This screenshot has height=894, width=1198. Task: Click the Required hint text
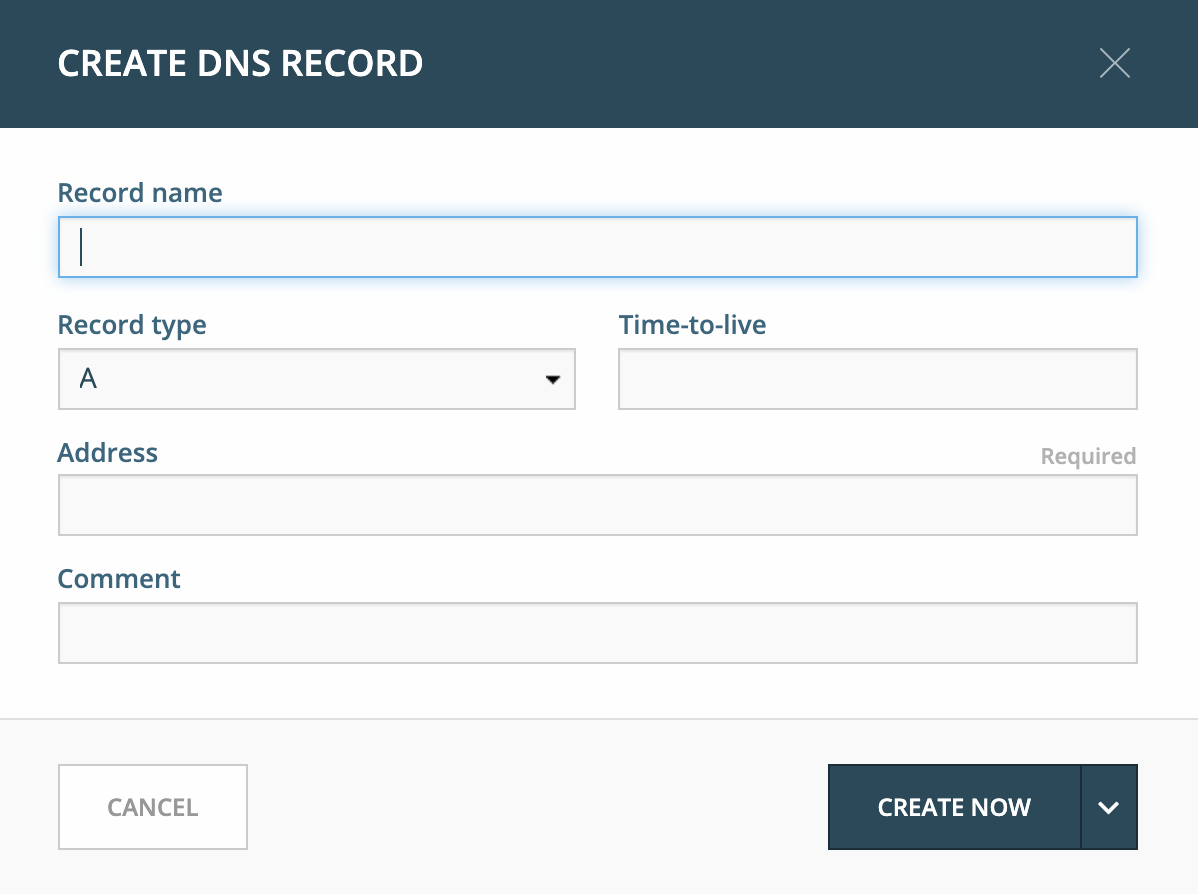(x=1088, y=456)
